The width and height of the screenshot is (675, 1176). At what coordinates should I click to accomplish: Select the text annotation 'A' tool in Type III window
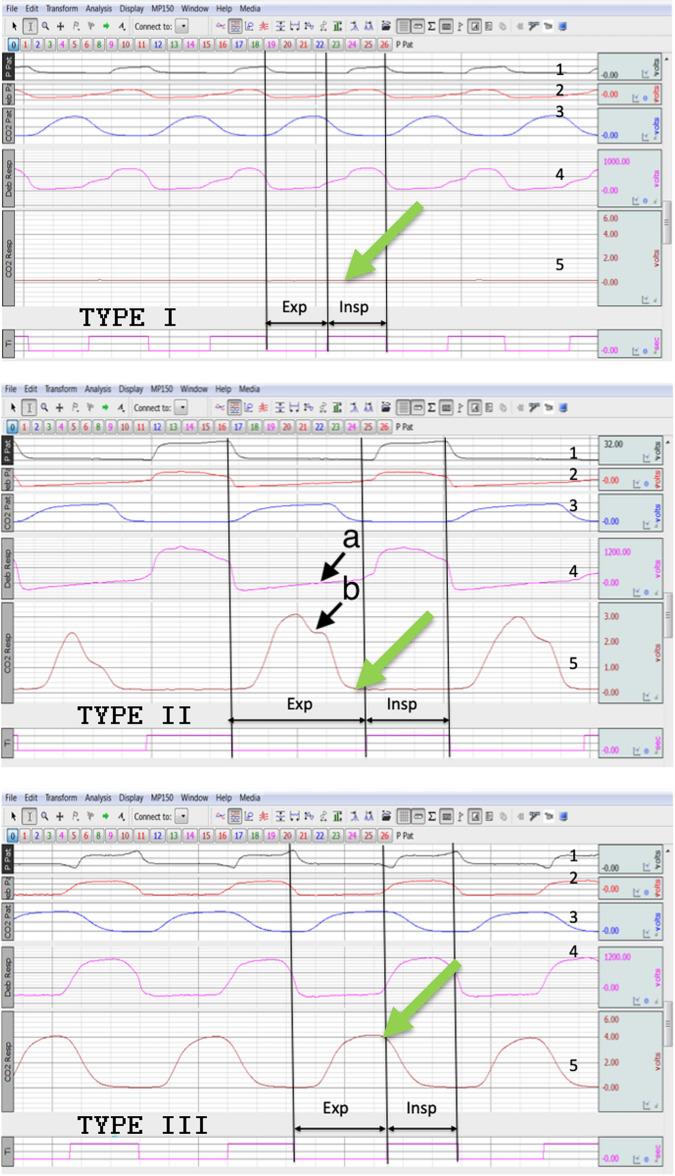[x=121, y=817]
